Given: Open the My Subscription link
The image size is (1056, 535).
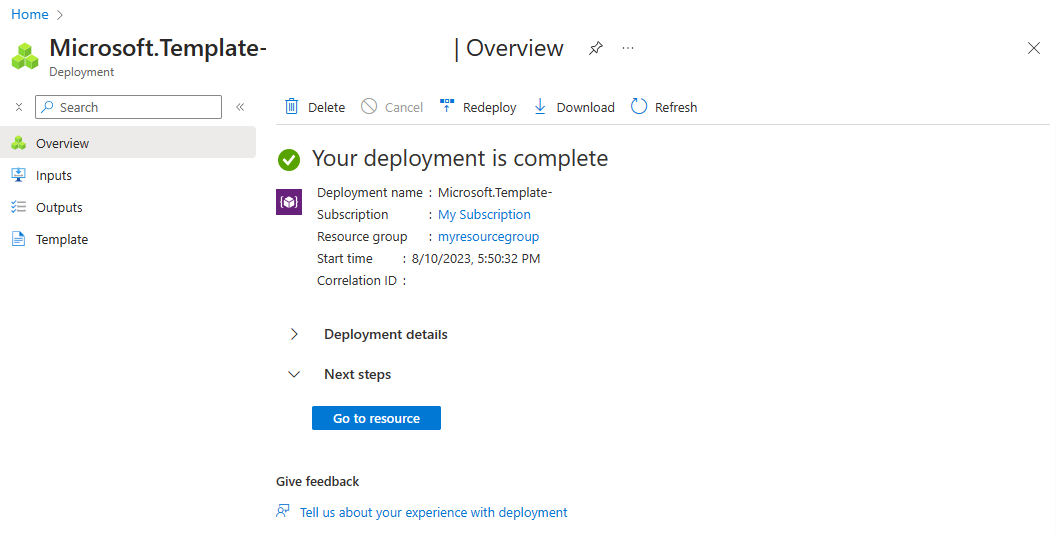Looking at the screenshot, I should point(484,214).
